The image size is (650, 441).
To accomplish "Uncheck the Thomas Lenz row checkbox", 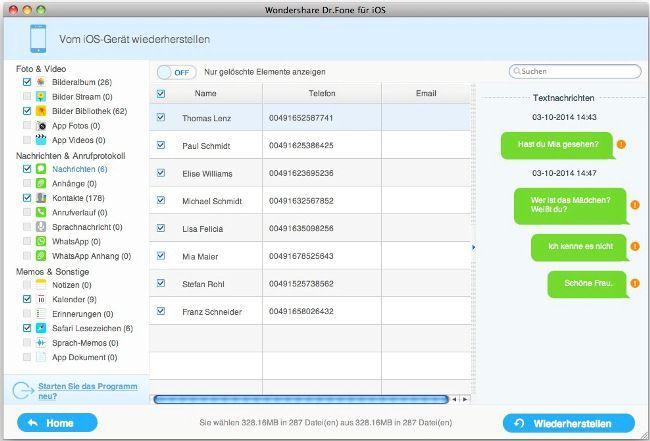I will (x=161, y=117).
